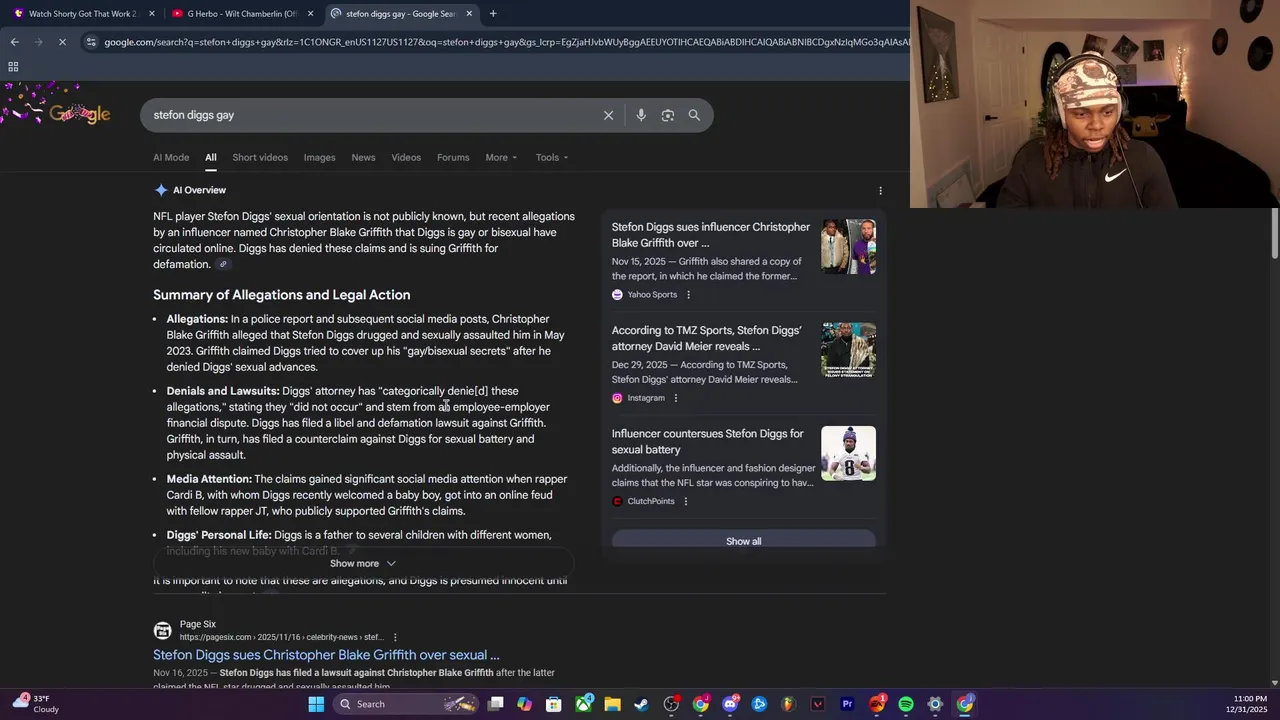Screen dimensions: 1280x720
Task: Open 'Influencer countersues Stefon Diggs' ClutchPoints card
Action: (x=708, y=442)
